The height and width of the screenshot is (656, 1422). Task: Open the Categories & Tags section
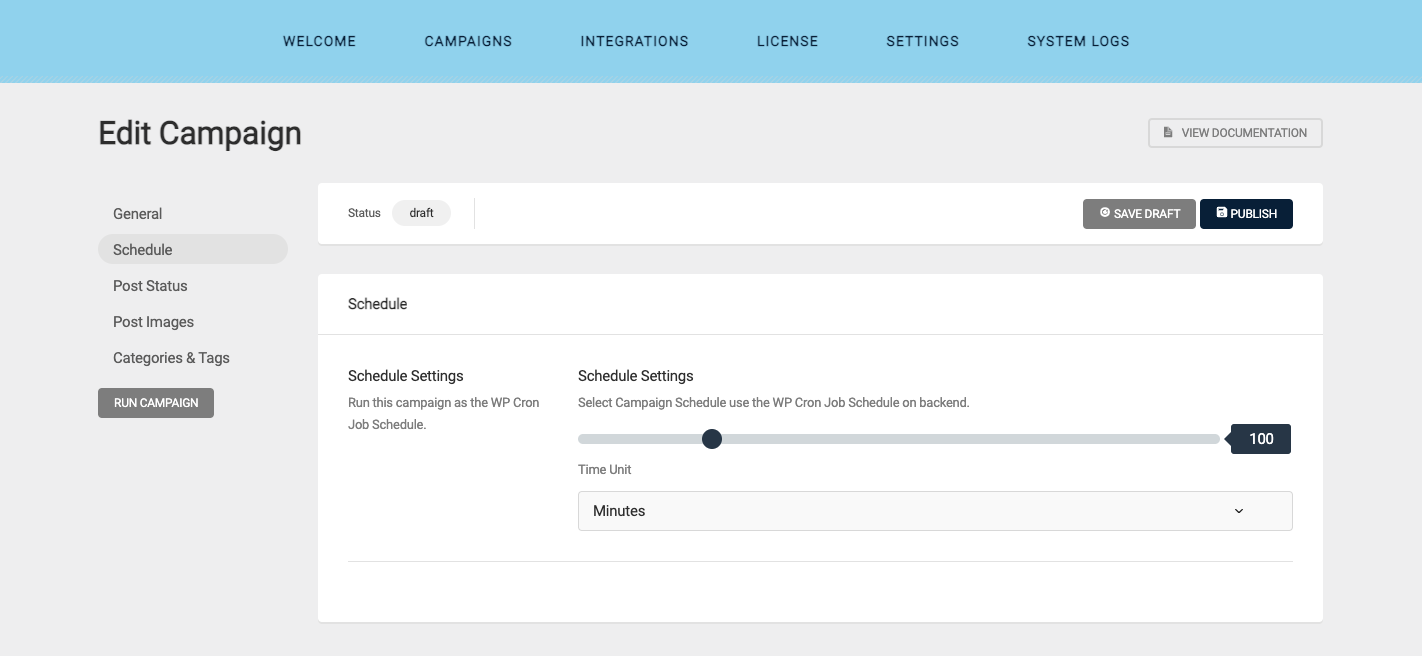[x=171, y=358]
